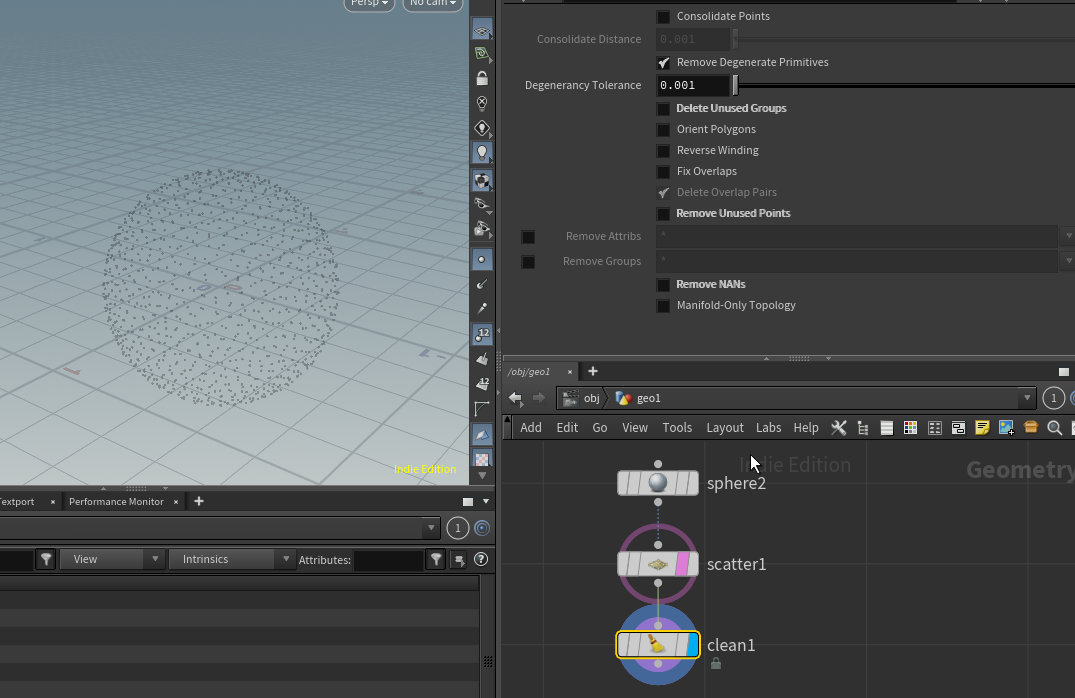Select the scatter1 node
This screenshot has height=698, width=1075.
pyautogui.click(x=657, y=564)
